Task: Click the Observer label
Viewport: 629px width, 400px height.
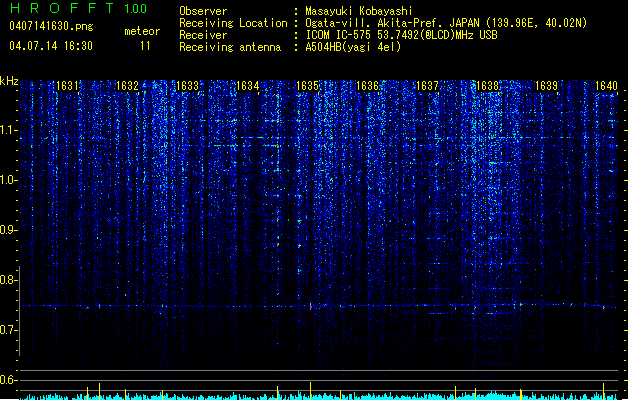Action: coord(203,11)
